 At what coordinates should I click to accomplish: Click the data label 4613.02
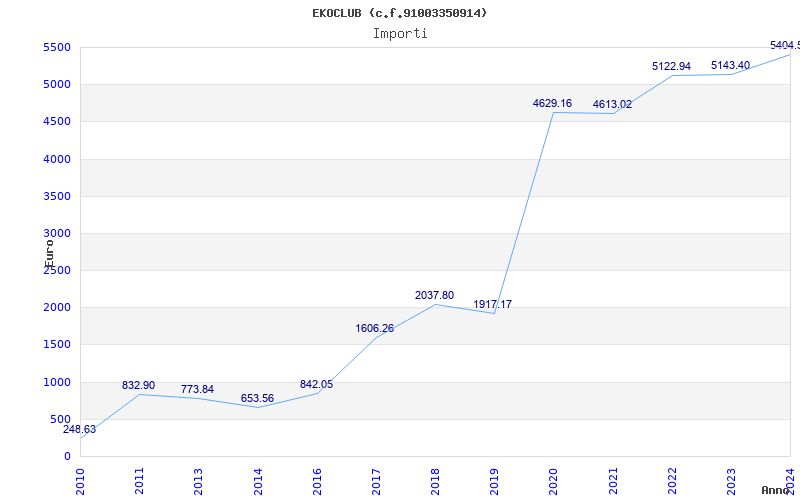click(x=612, y=105)
